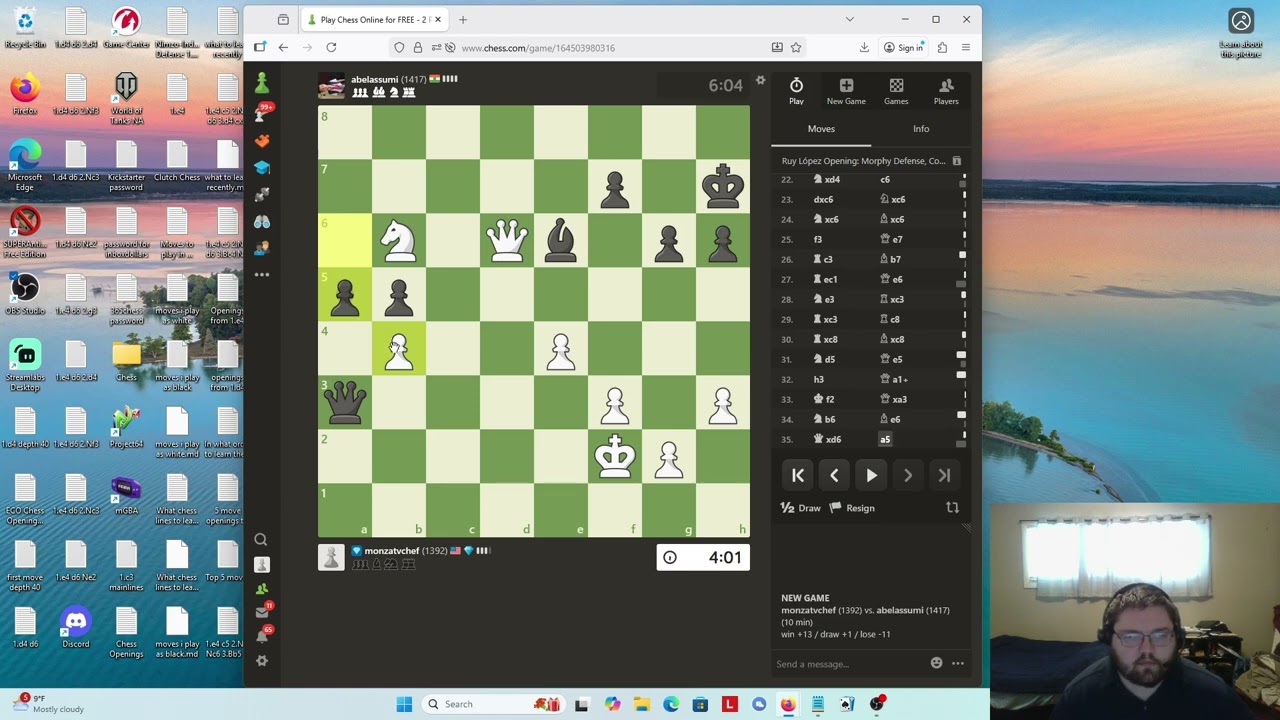This screenshot has width=1280, height=720.
Task: Click the white knight on b6
Action: [x=399, y=240]
